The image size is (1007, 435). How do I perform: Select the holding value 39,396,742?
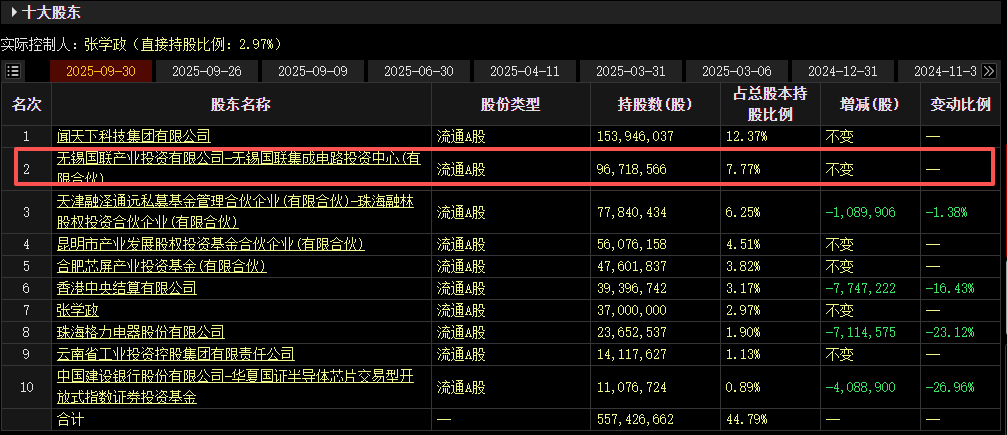point(631,288)
